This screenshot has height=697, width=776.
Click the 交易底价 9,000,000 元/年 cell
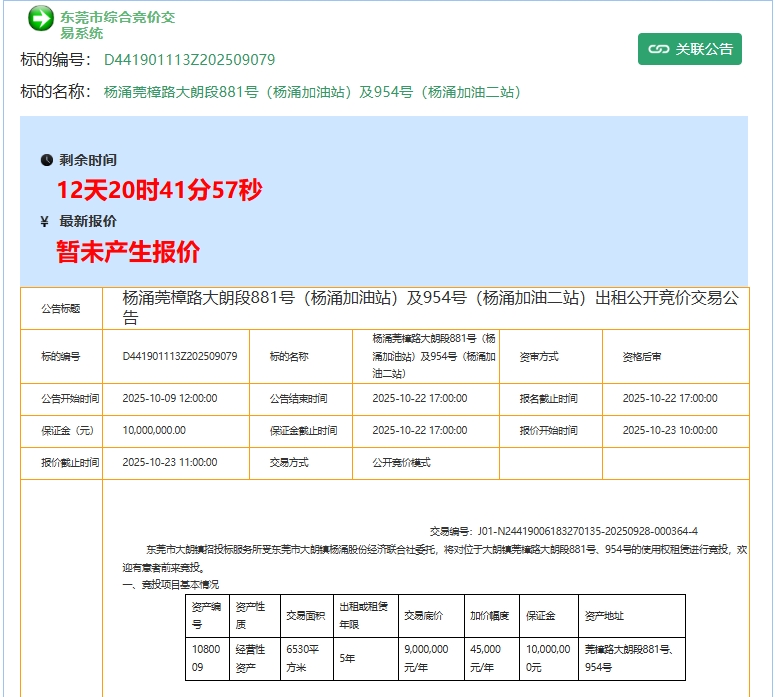(x=427, y=656)
